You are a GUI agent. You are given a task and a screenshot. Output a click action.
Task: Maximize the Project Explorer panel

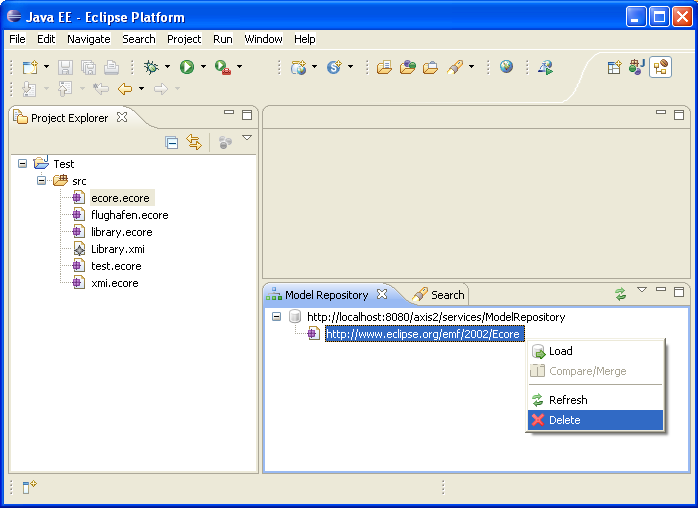point(247,115)
